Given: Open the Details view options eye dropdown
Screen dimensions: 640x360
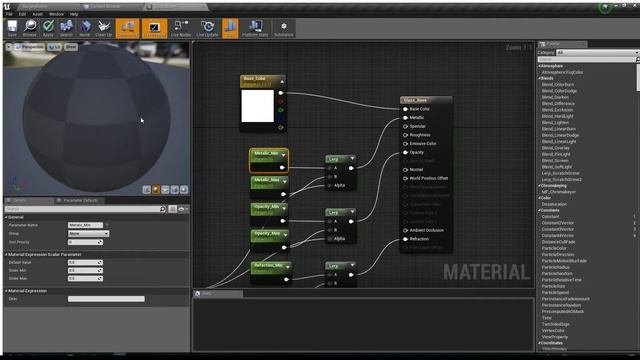Looking at the screenshot, I should point(183,209).
